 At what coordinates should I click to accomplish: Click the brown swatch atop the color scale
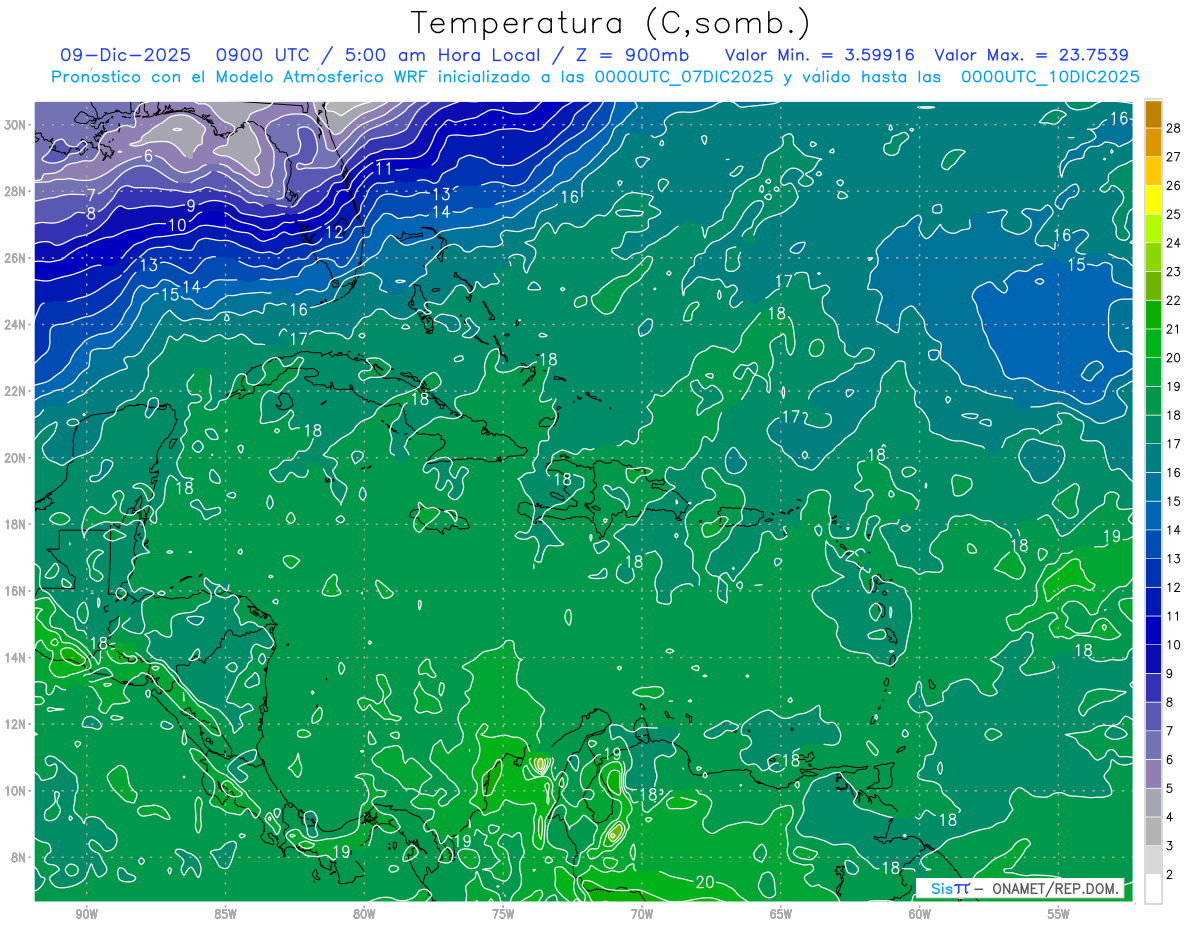[x=1153, y=114]
